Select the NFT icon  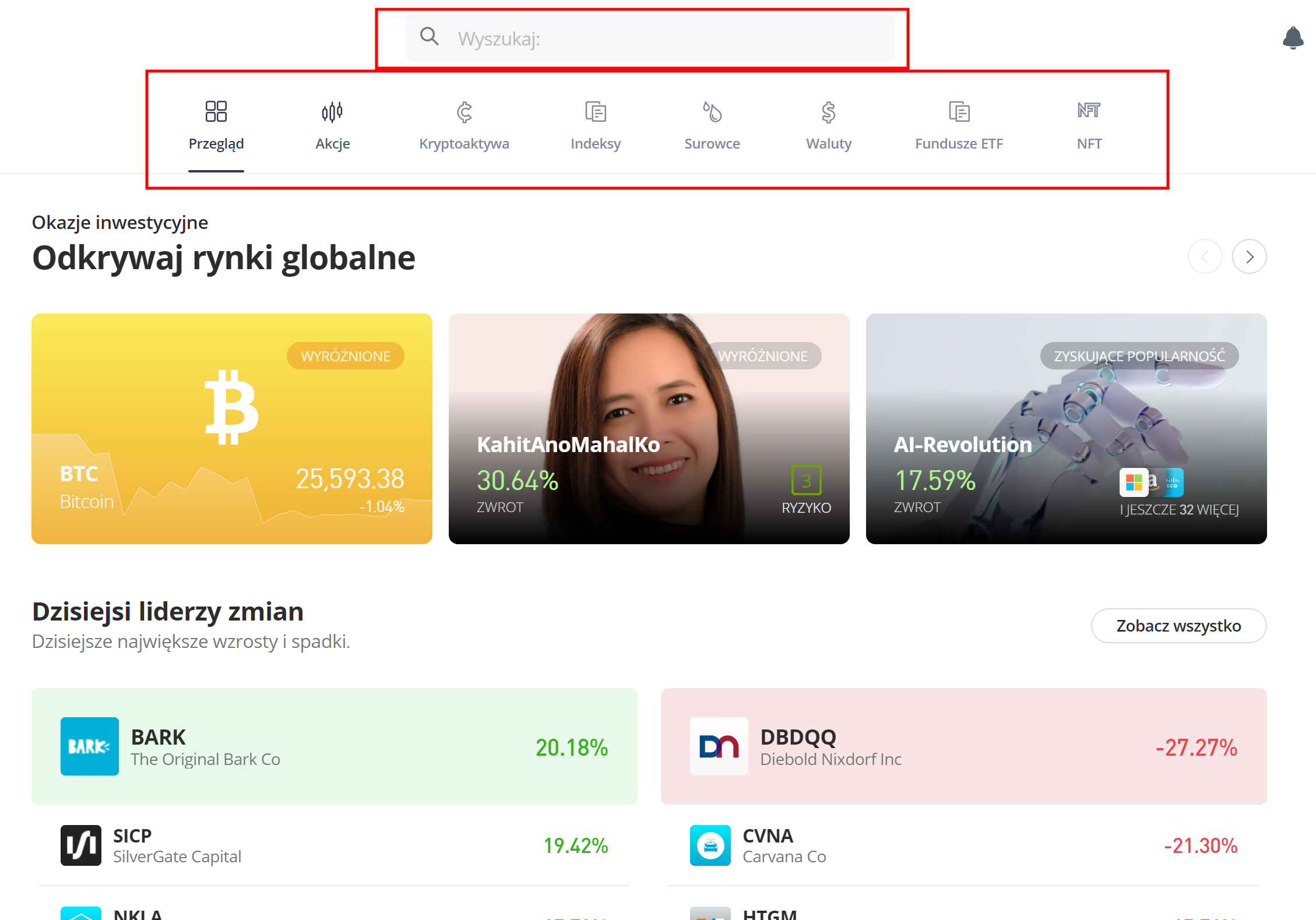click(x=1088, y=110)
